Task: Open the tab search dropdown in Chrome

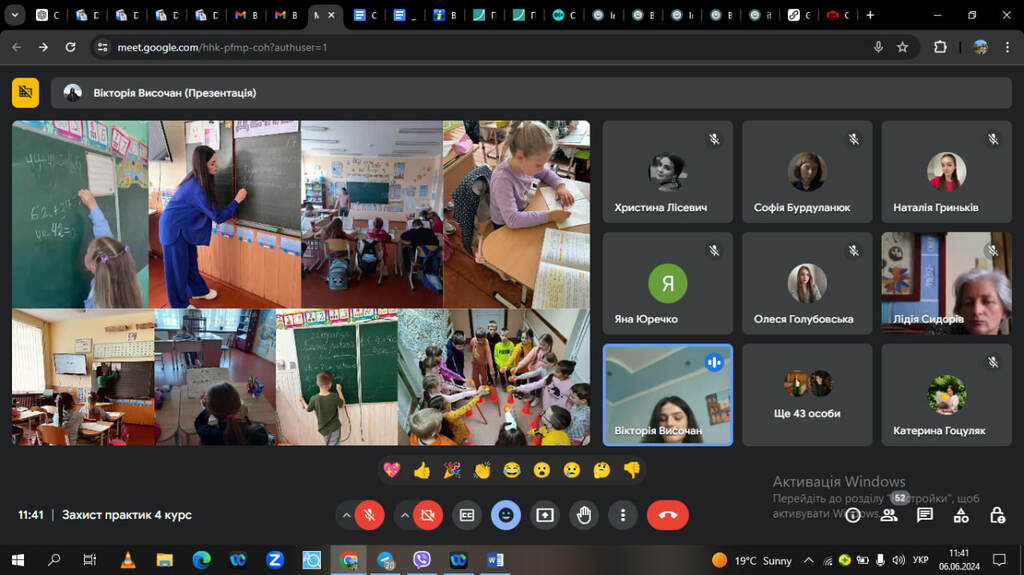Action: pos(16,15)
